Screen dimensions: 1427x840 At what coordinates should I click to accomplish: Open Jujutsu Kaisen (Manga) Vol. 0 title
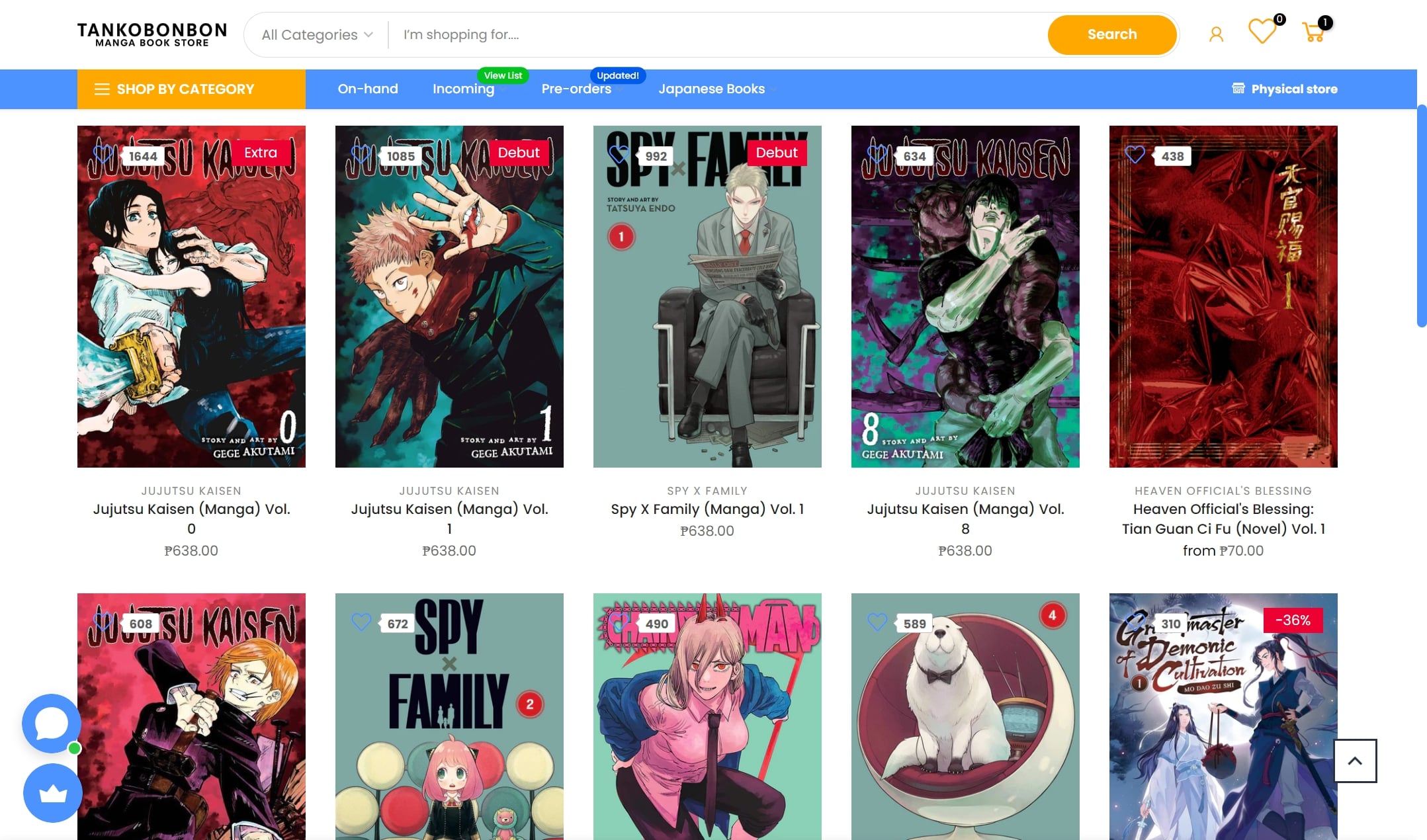pyautogui.click(x=191, y=519)
